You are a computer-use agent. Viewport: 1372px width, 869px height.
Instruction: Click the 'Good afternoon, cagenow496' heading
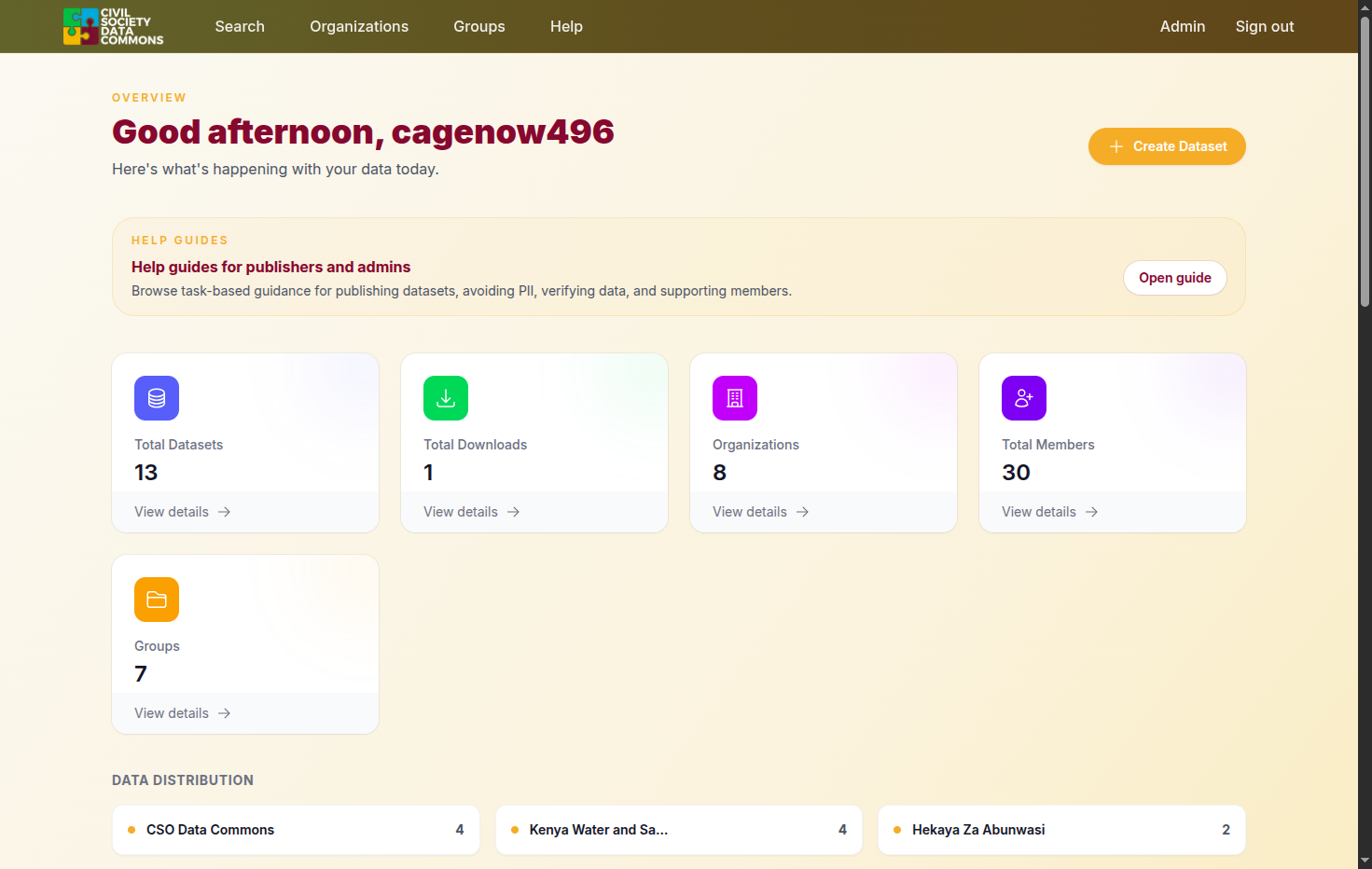pos(363,132)
